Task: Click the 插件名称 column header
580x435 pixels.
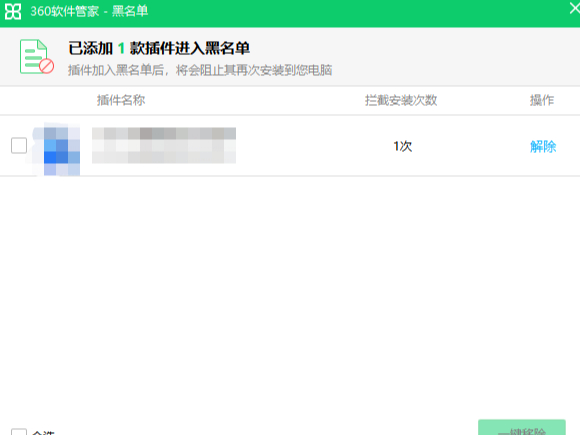Action: coord(121,100)
